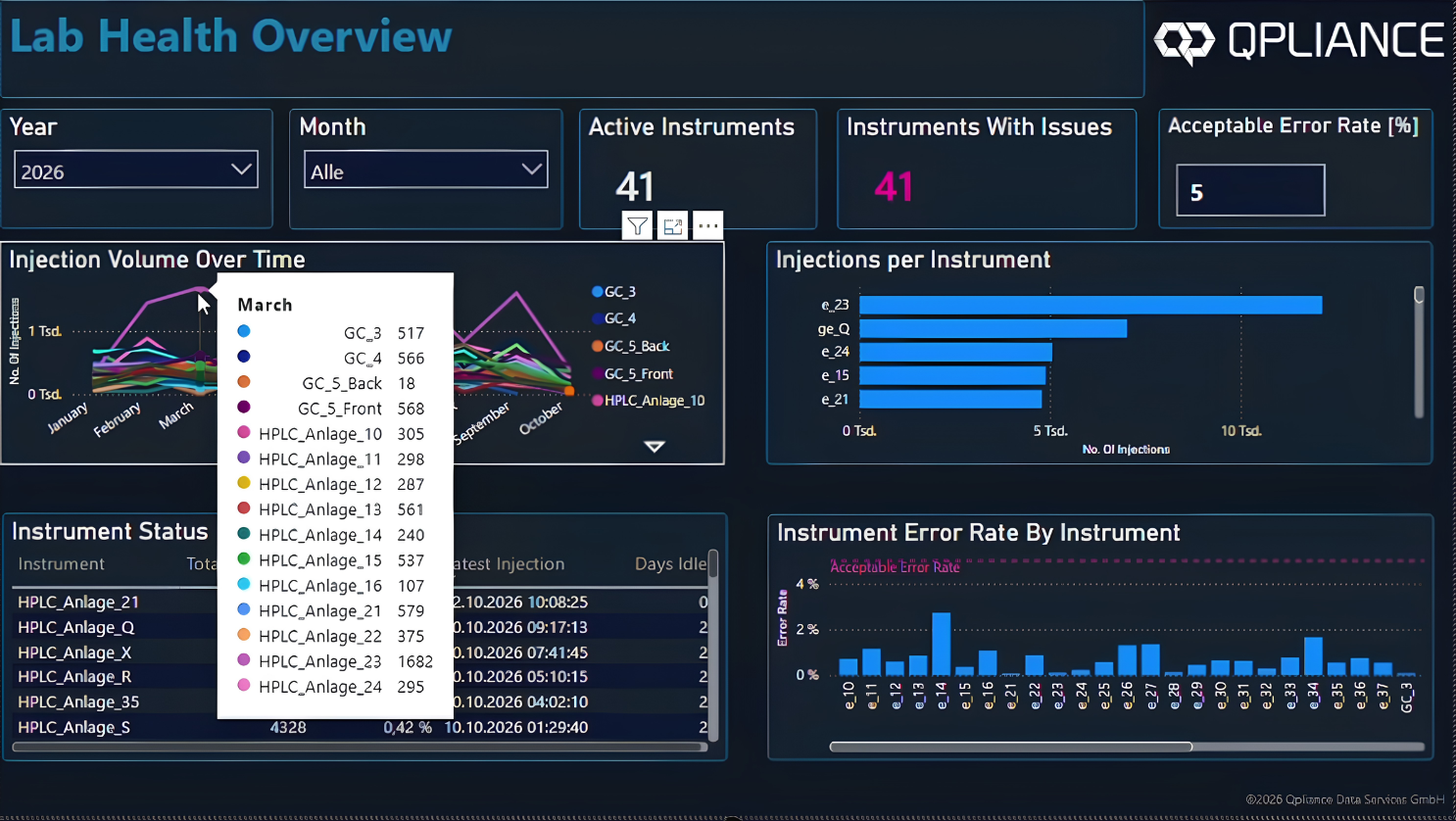Image resolution: width=1456 pixels, height=821 pixels.
Task: Select the e_24 injections bar
Action: click(x=955, y=352)
